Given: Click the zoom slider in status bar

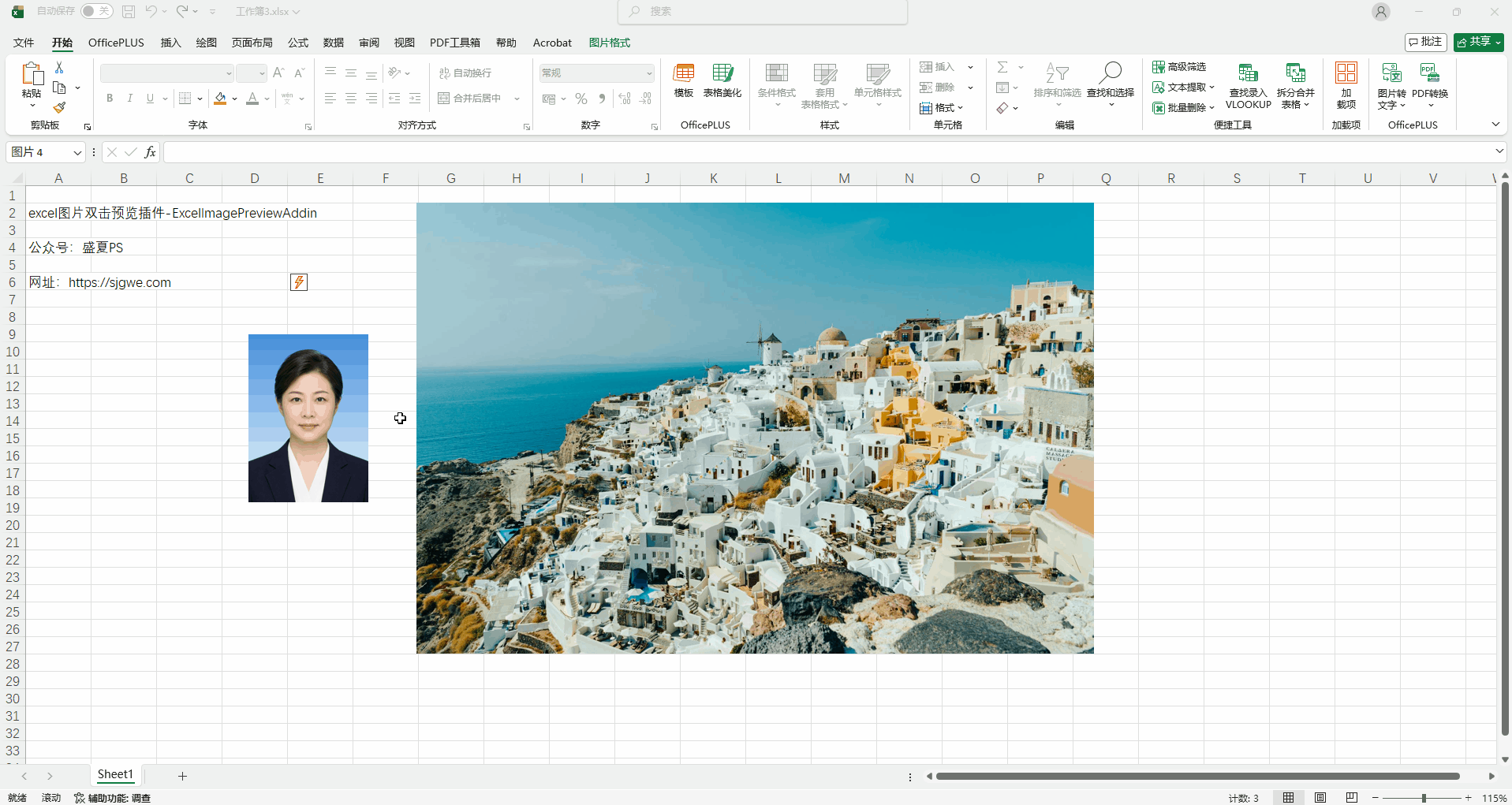Looking at the screenshot, I should [x=1423, y=798].
